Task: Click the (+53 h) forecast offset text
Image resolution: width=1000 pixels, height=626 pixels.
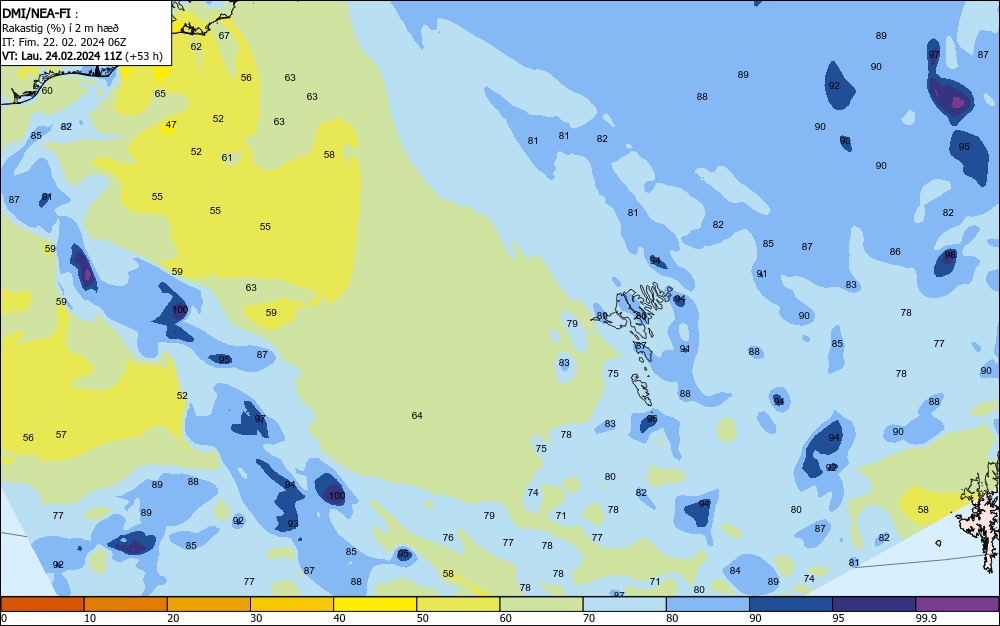Action: (144, 56)
